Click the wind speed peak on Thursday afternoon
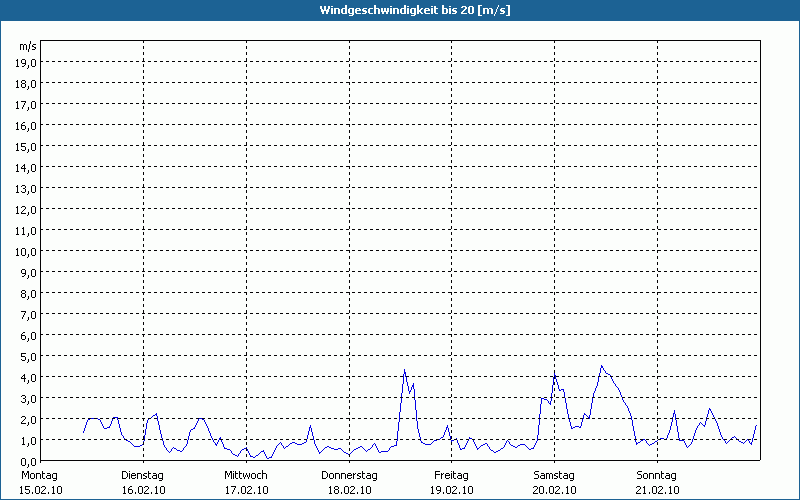 tap(405, 370)
